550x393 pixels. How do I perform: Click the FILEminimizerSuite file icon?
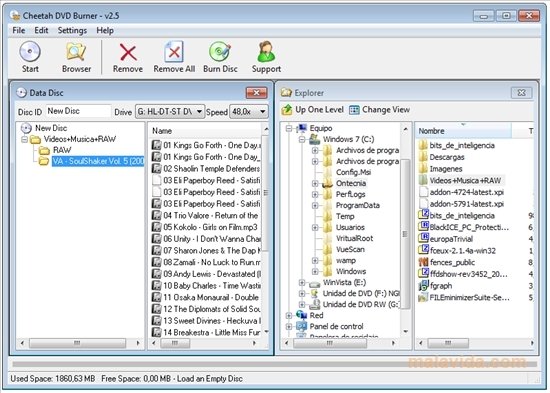[424, 297]
